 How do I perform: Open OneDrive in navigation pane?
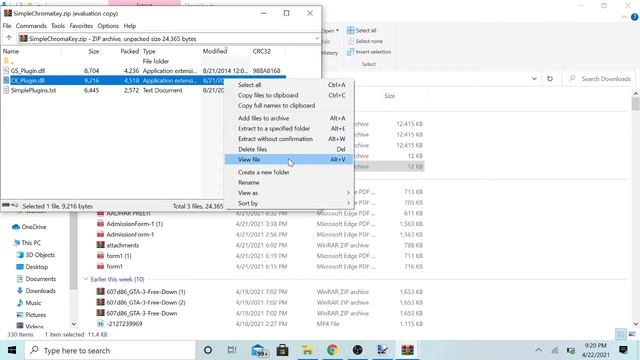click(29, 227)
